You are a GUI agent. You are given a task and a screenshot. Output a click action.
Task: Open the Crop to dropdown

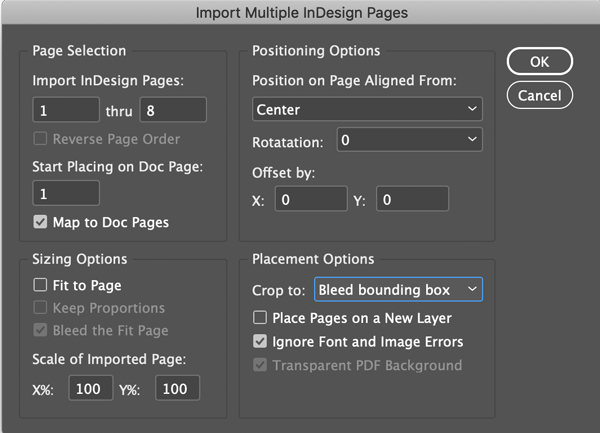click(398, 290)
